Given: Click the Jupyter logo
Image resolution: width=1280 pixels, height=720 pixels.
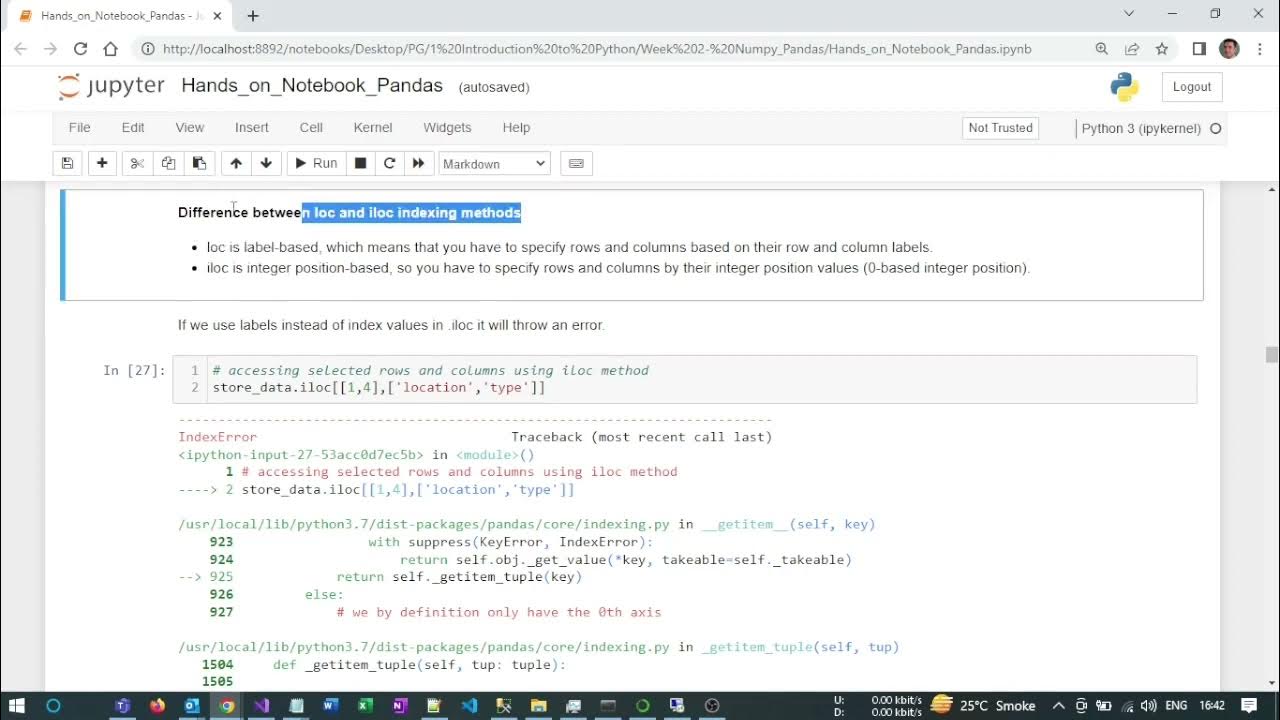Looking at the screenshot, I should (111, 86).
